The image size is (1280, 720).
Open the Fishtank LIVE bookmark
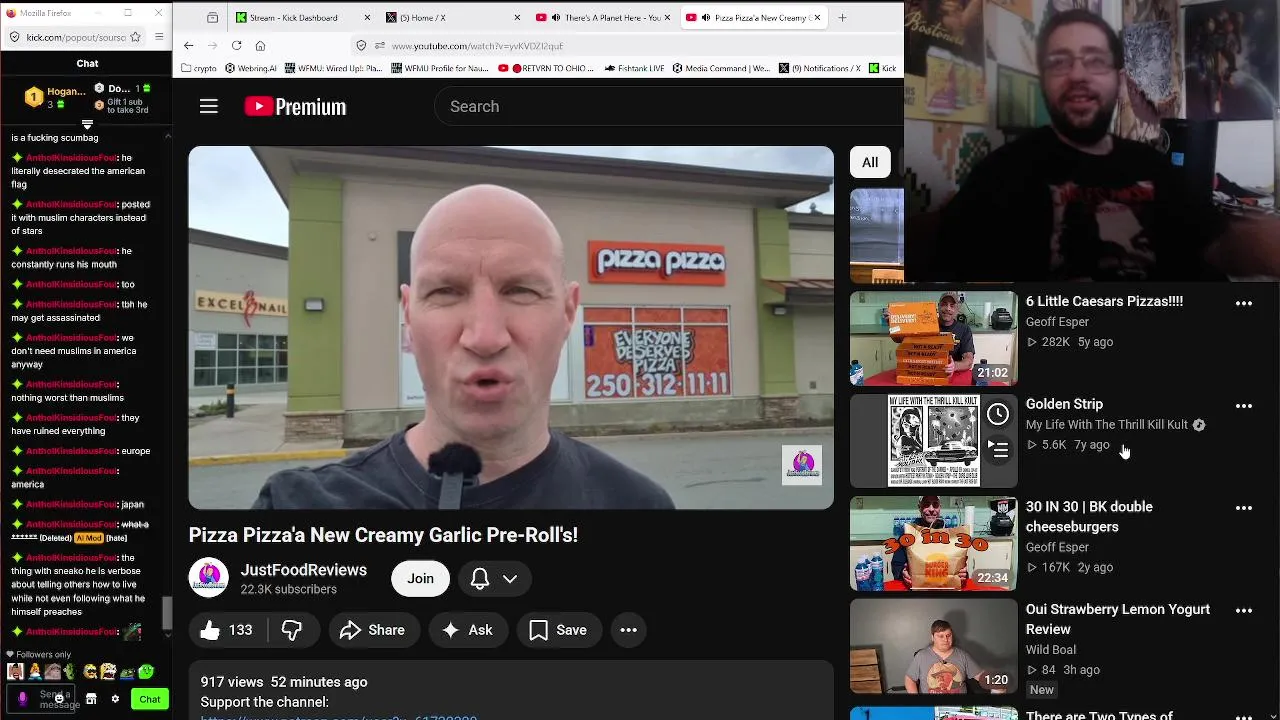(x=635, y=68)
